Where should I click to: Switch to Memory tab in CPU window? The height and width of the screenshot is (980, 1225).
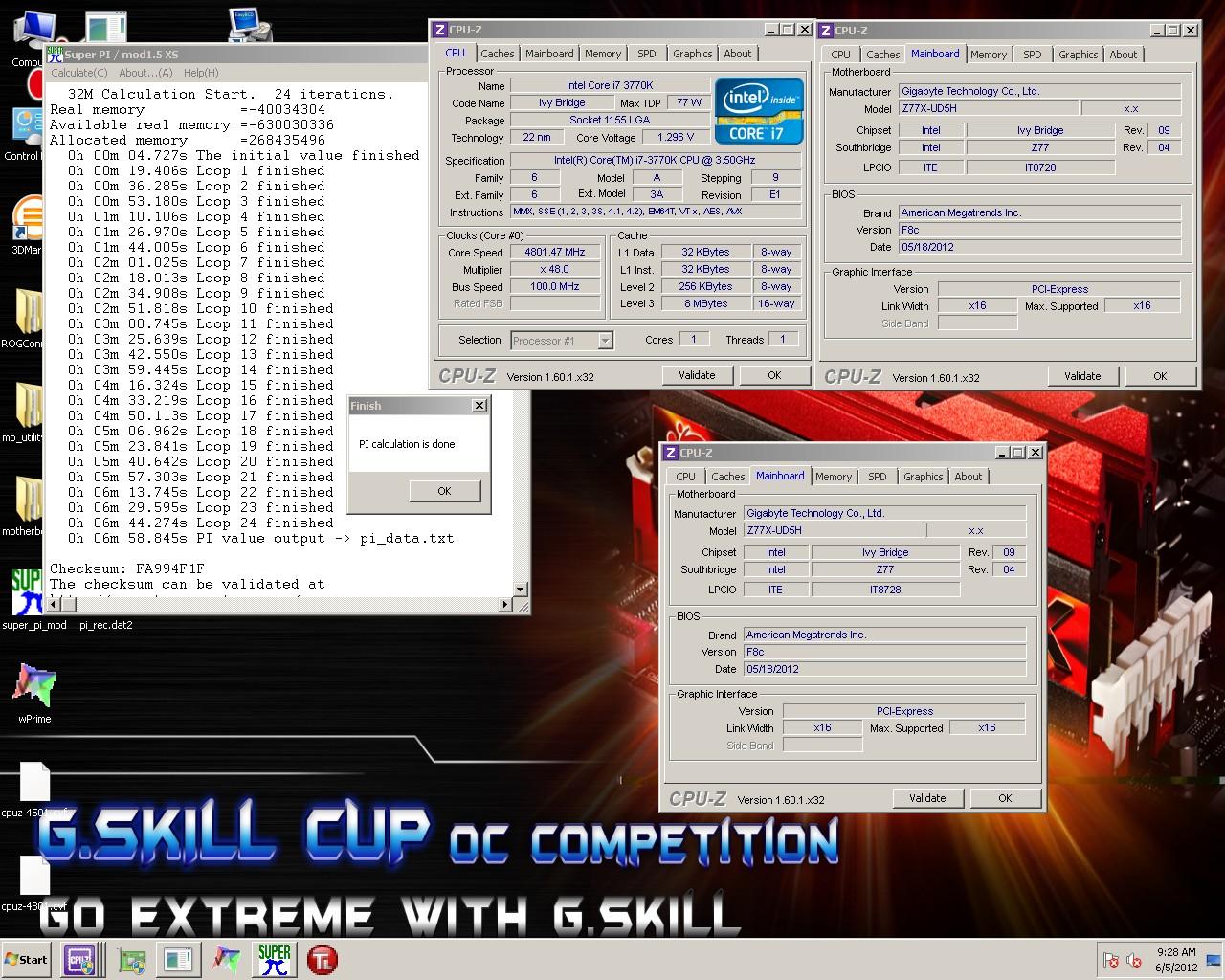pyautogui.click(x=603, y=54)
